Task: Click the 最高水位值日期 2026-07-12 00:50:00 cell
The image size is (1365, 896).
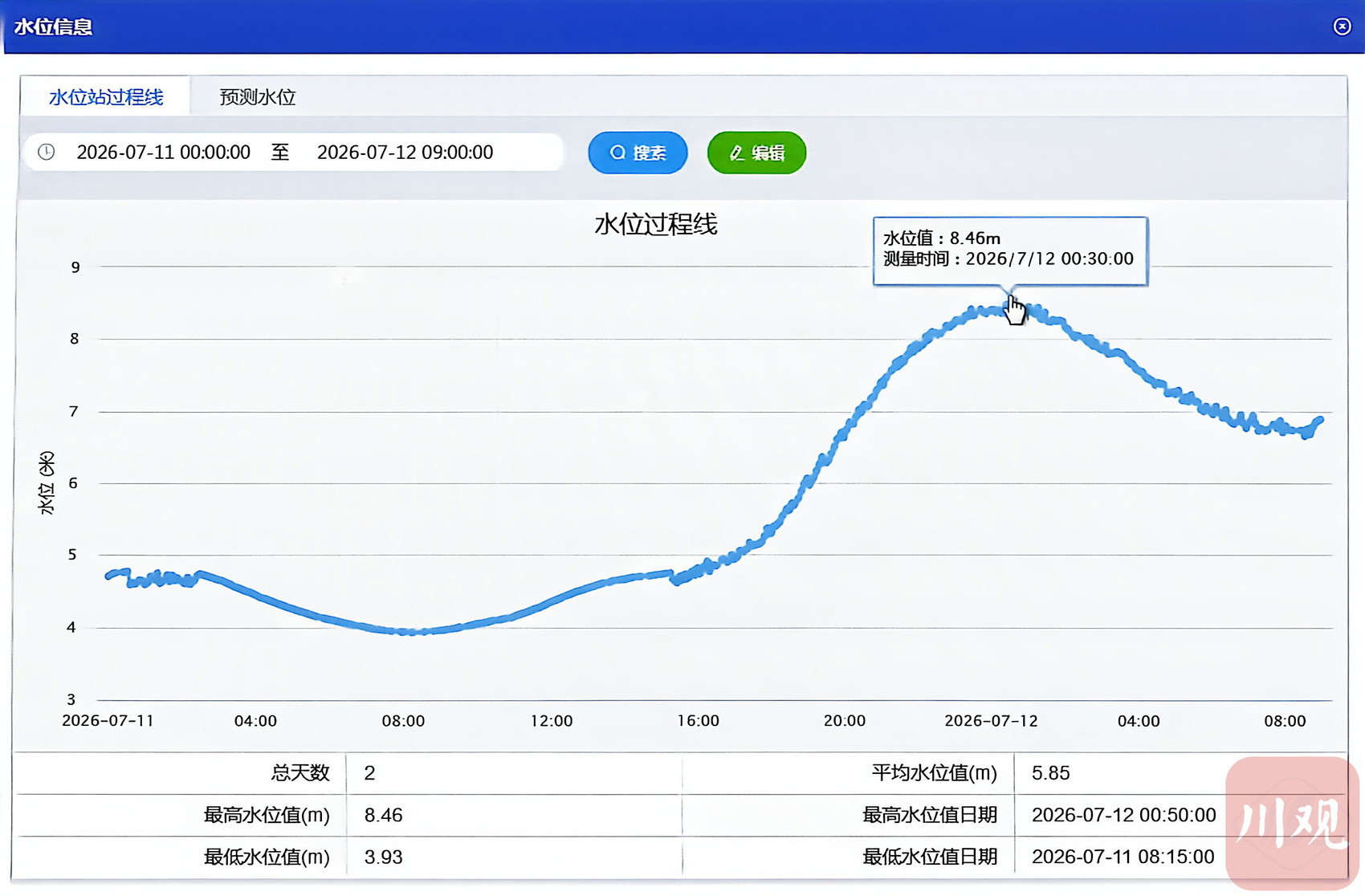Action: (1123, 815)
